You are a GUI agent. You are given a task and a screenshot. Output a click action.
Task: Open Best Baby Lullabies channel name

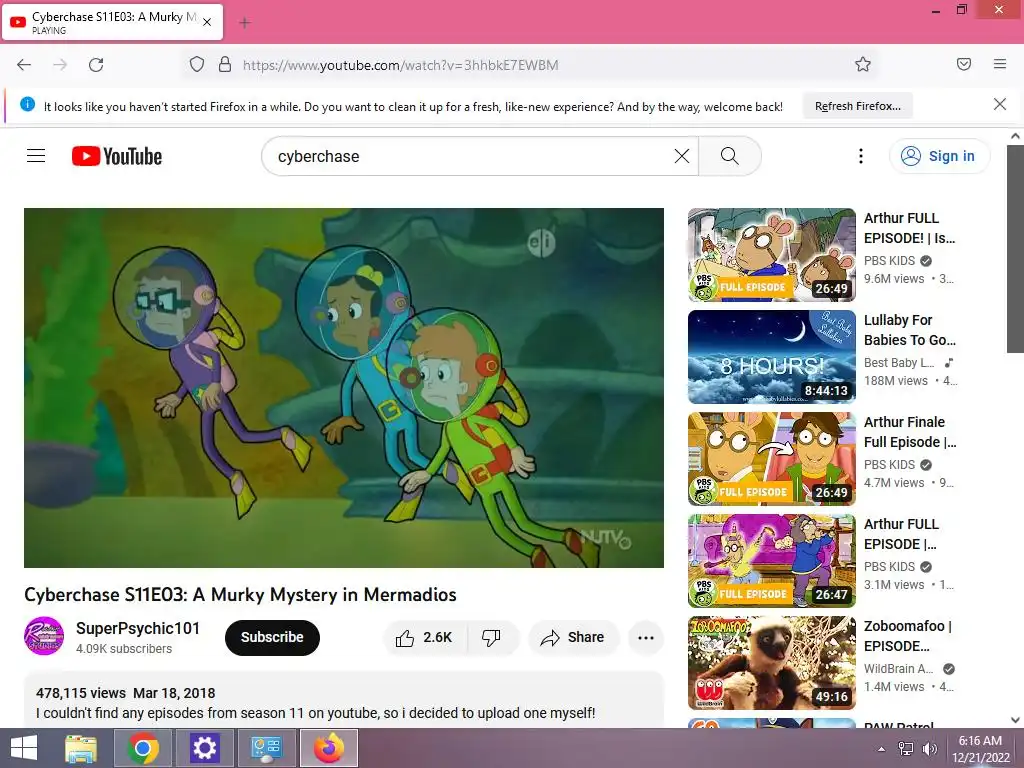point(899,362)
